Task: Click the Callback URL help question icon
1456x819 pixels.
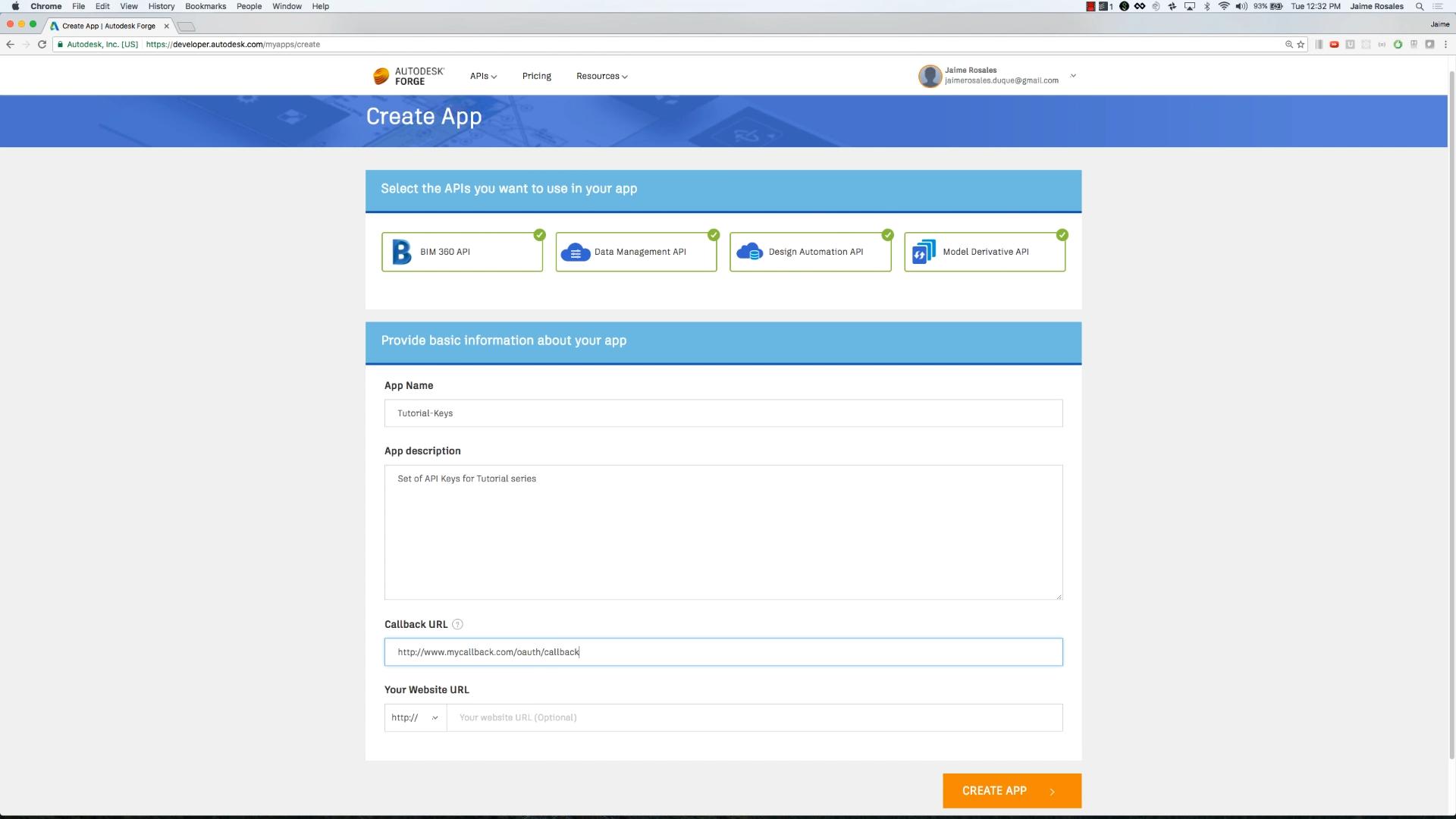Action: (x=457, y=625)
